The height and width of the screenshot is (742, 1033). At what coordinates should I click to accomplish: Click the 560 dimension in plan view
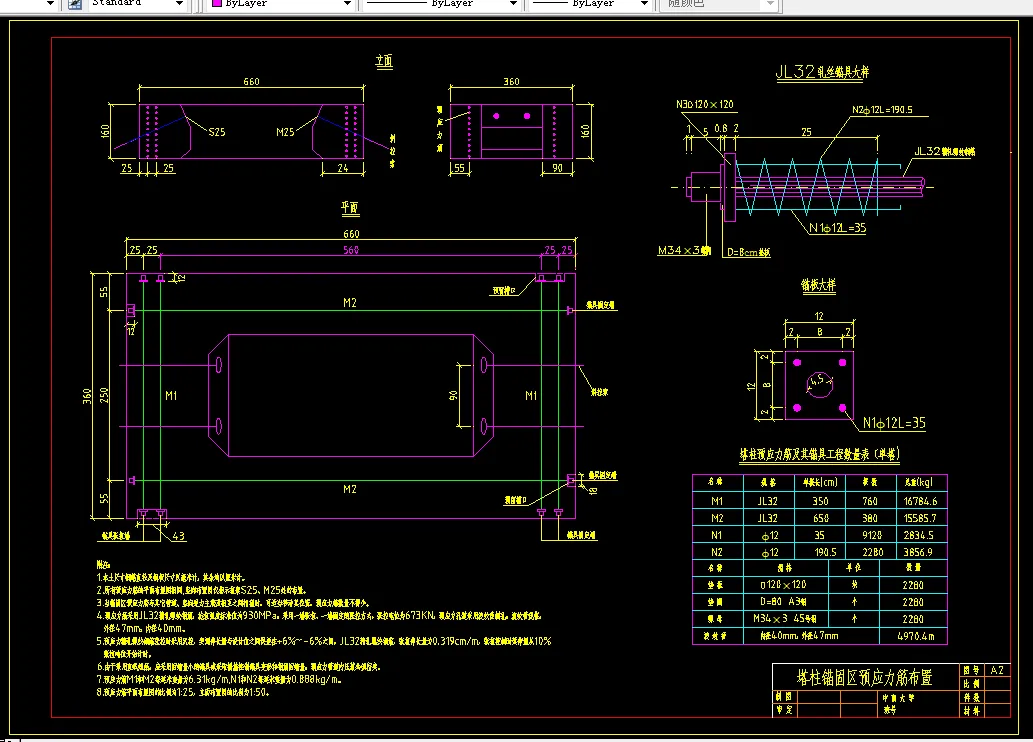point(351,250)
